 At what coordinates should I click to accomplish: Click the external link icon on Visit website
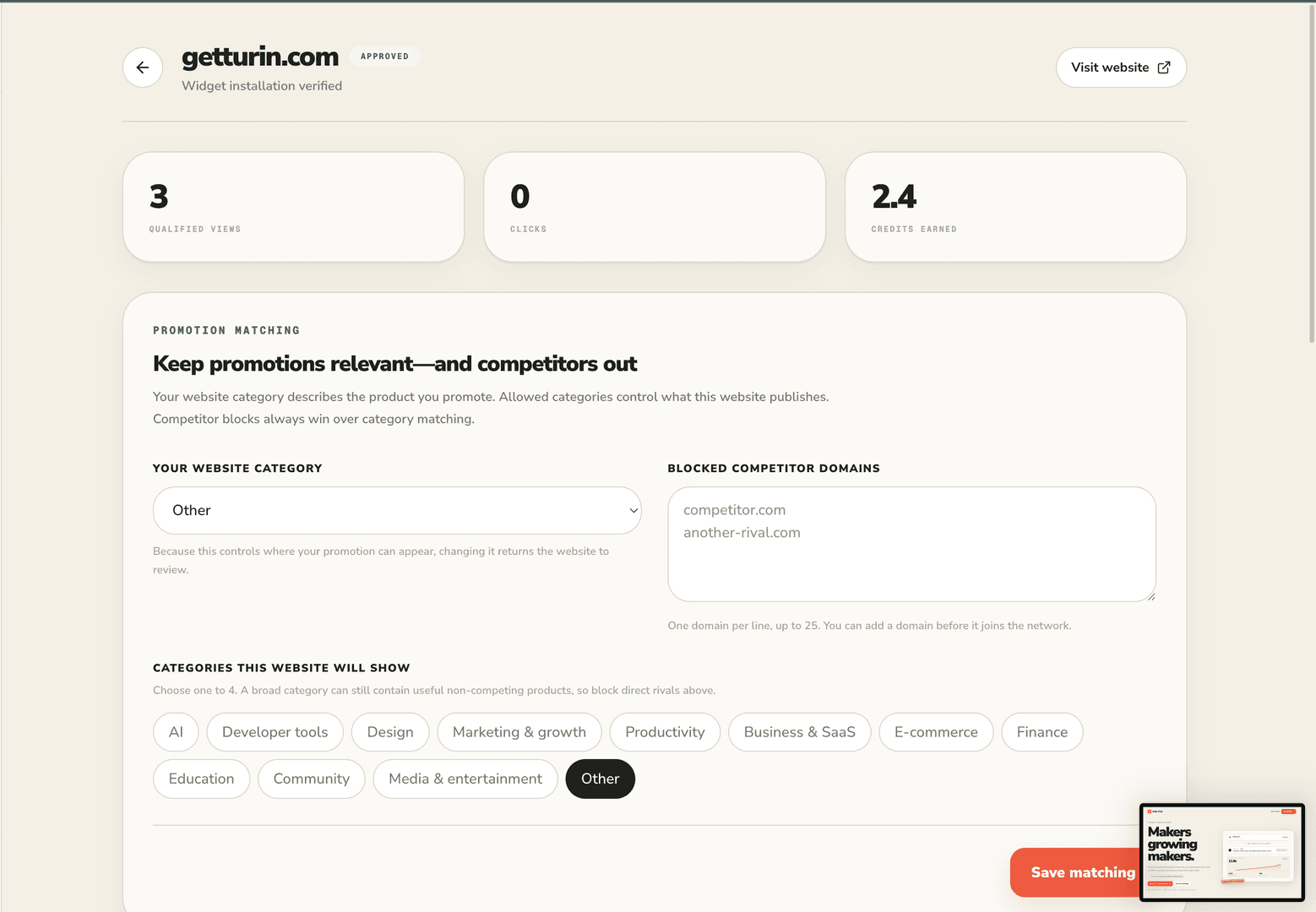1164,68
